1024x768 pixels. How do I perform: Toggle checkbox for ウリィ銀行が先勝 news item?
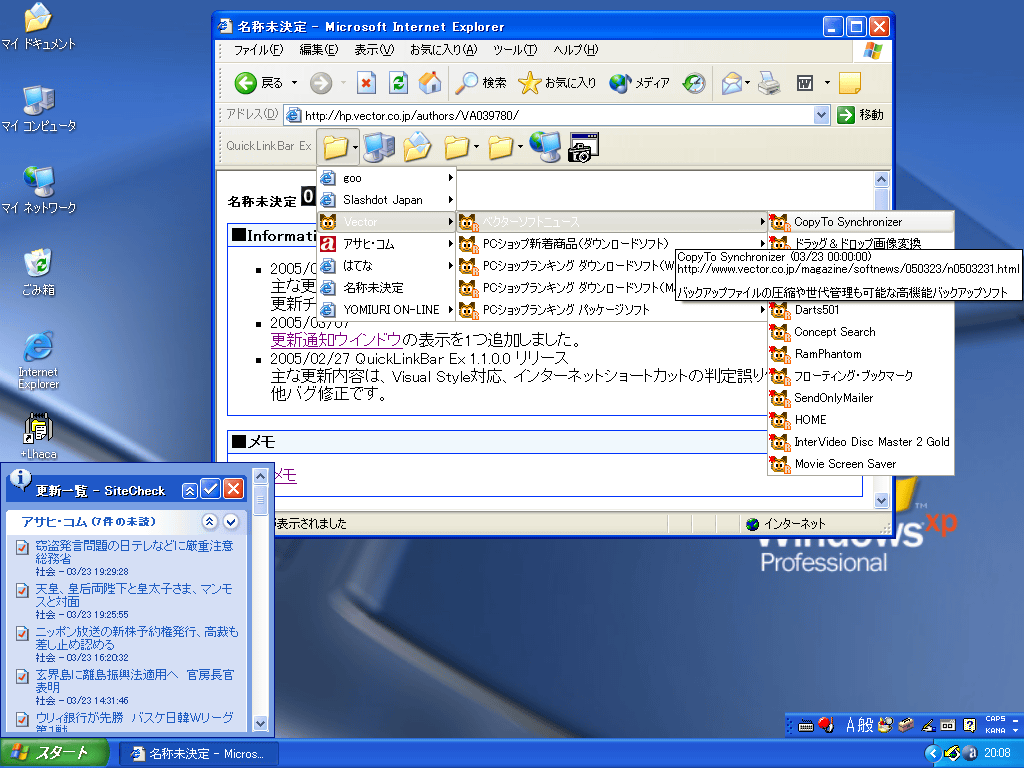[22, 720]
